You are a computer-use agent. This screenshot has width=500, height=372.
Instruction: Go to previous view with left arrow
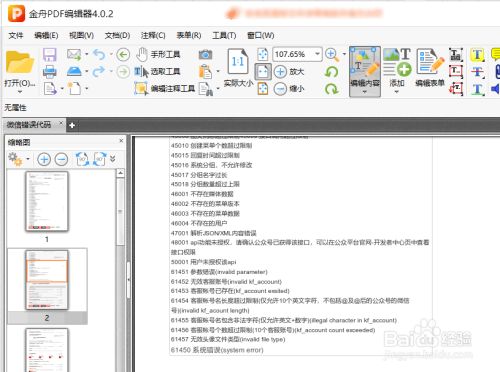pyautogui.click(x=123, y=54)
